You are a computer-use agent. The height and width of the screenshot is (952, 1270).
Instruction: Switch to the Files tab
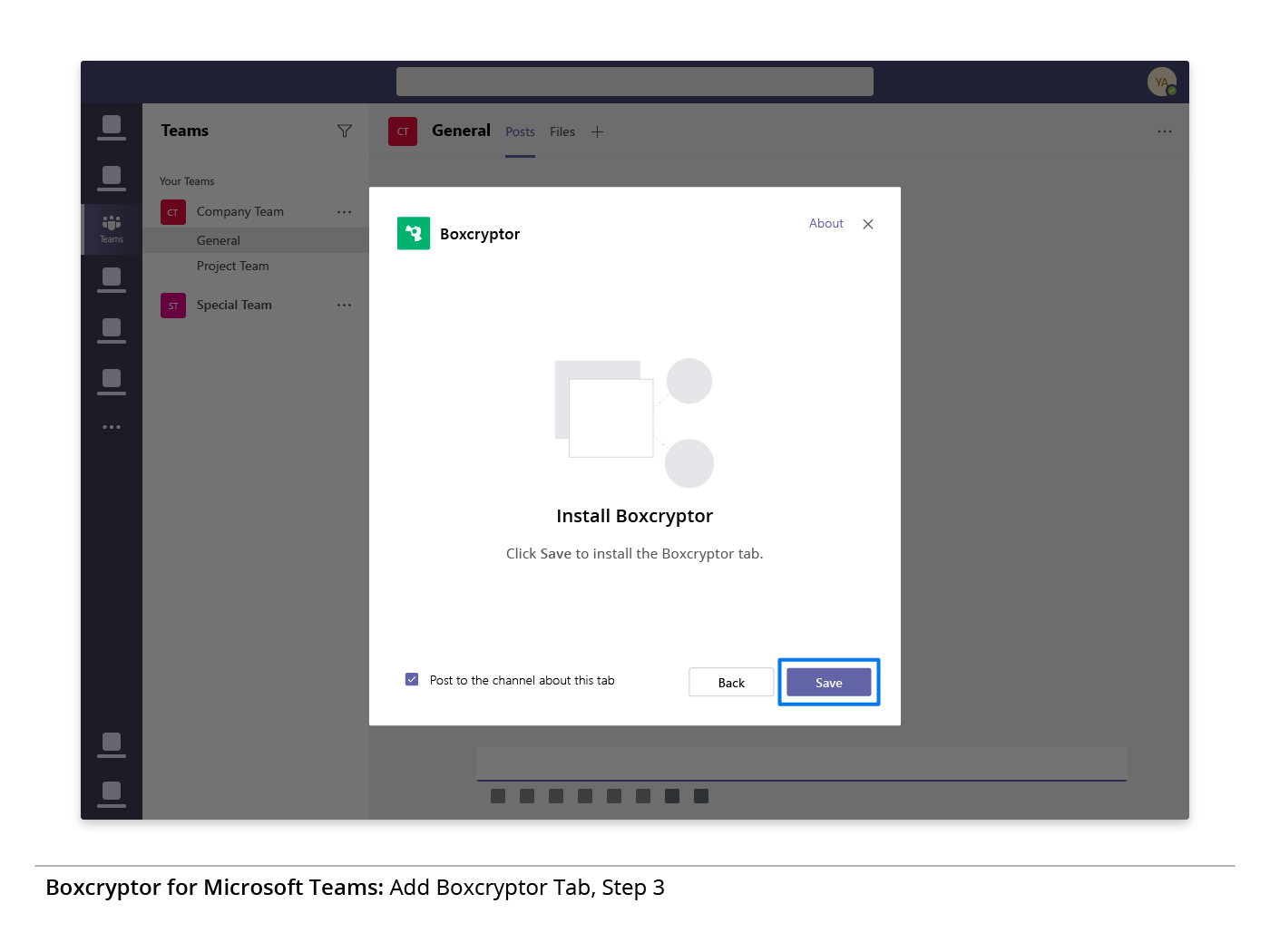click(562, 131)
